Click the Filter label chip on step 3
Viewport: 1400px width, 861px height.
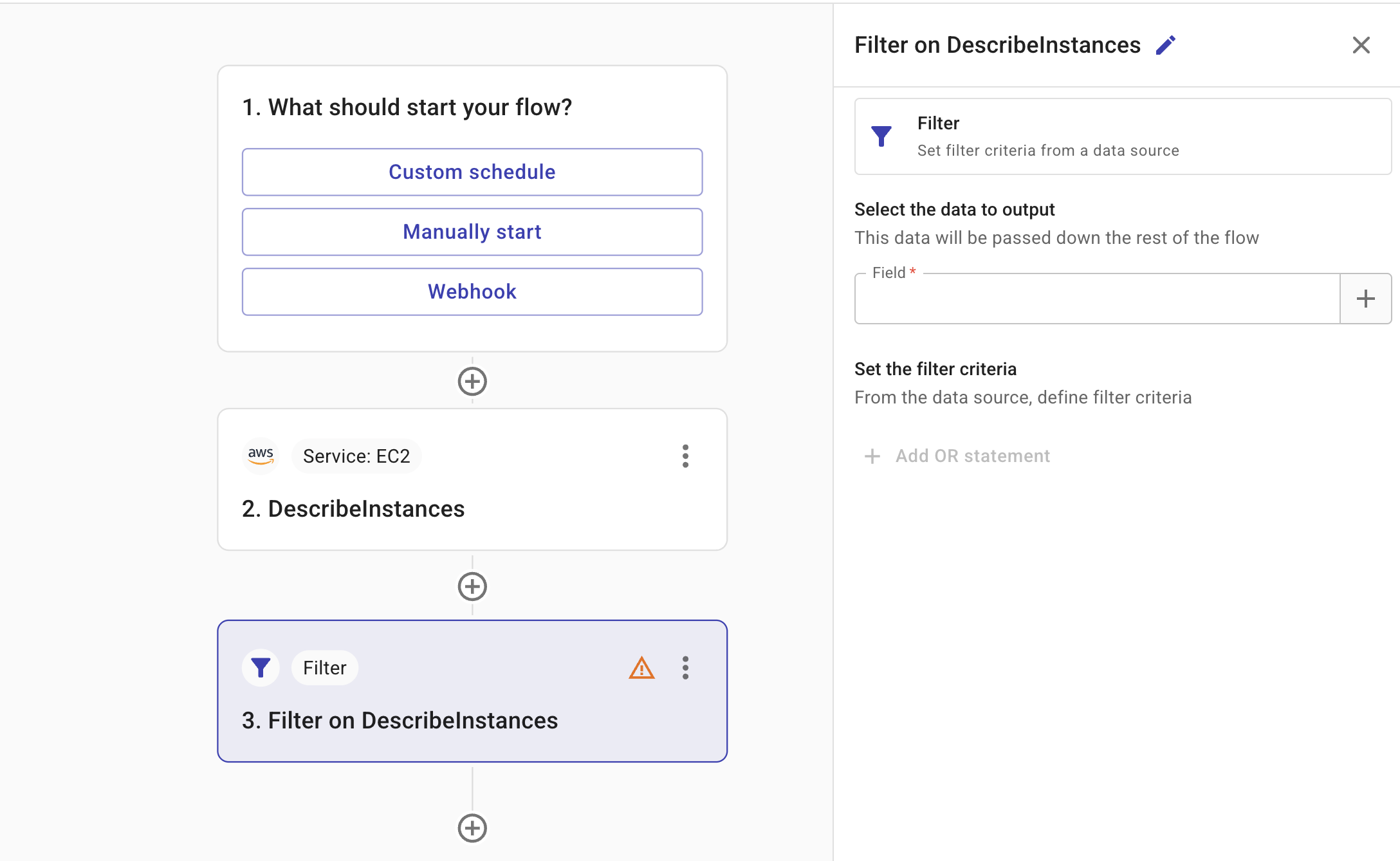[x=325, y=668]
